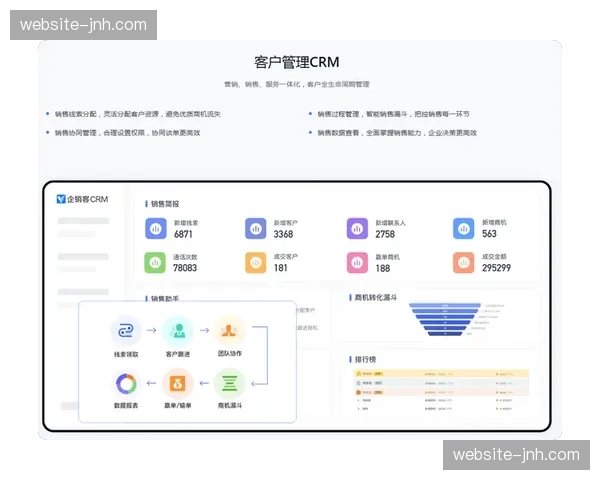Open the 成交金额 stat icon

(463, 263)
